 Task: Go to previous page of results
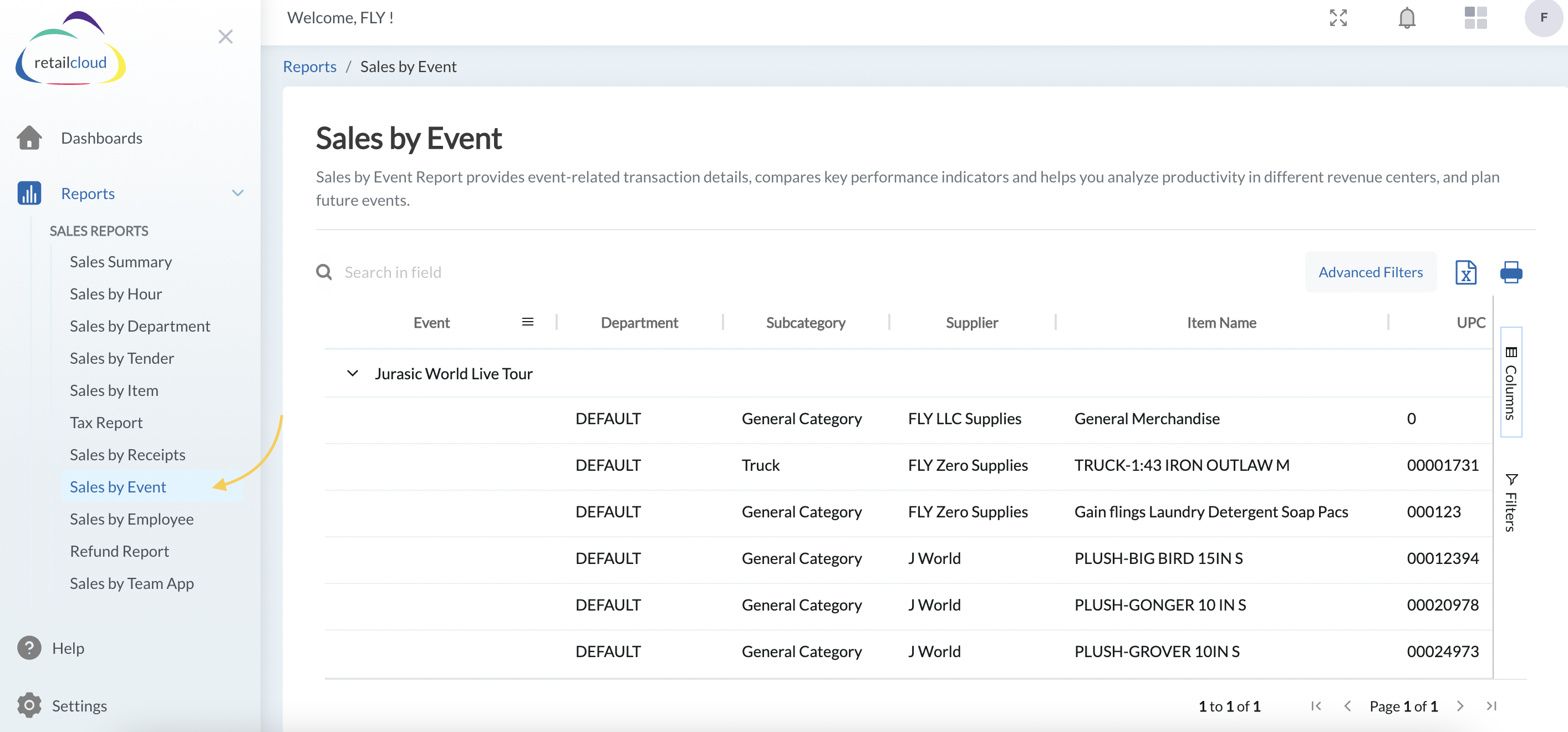[1348, 706]
